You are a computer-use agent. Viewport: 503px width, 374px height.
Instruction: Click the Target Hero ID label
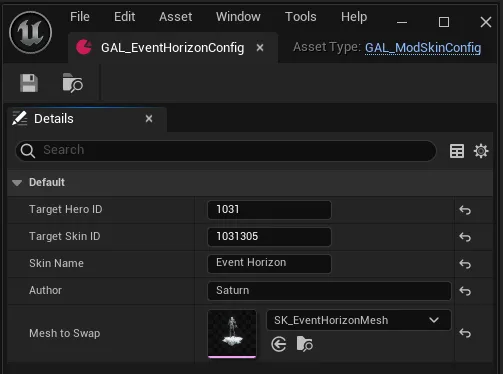[x=66, y=209]
